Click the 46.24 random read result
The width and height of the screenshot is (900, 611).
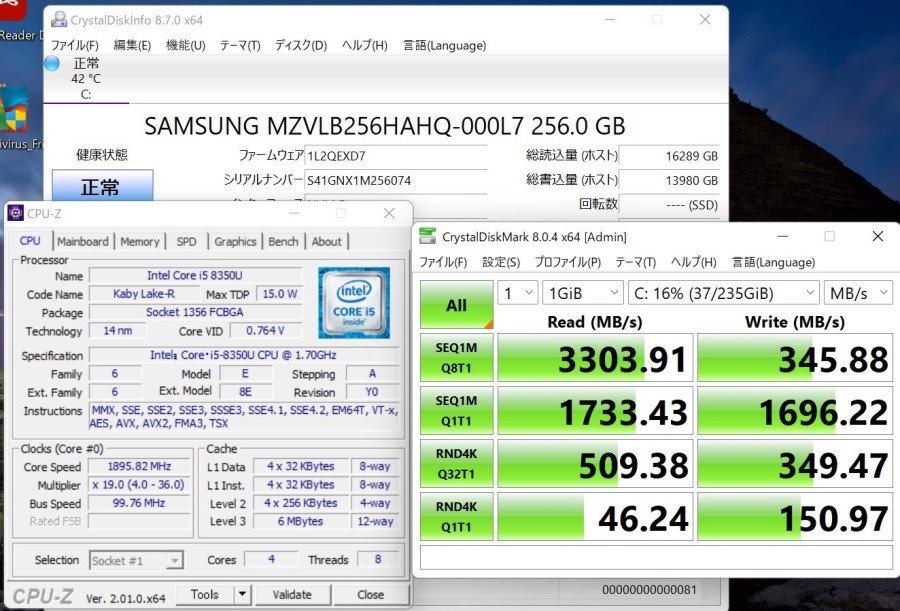click(x=595, y=516)
